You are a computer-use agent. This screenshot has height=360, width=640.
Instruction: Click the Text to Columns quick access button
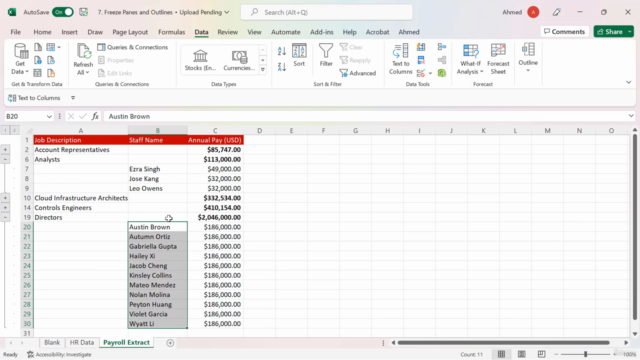pos(34,98)
